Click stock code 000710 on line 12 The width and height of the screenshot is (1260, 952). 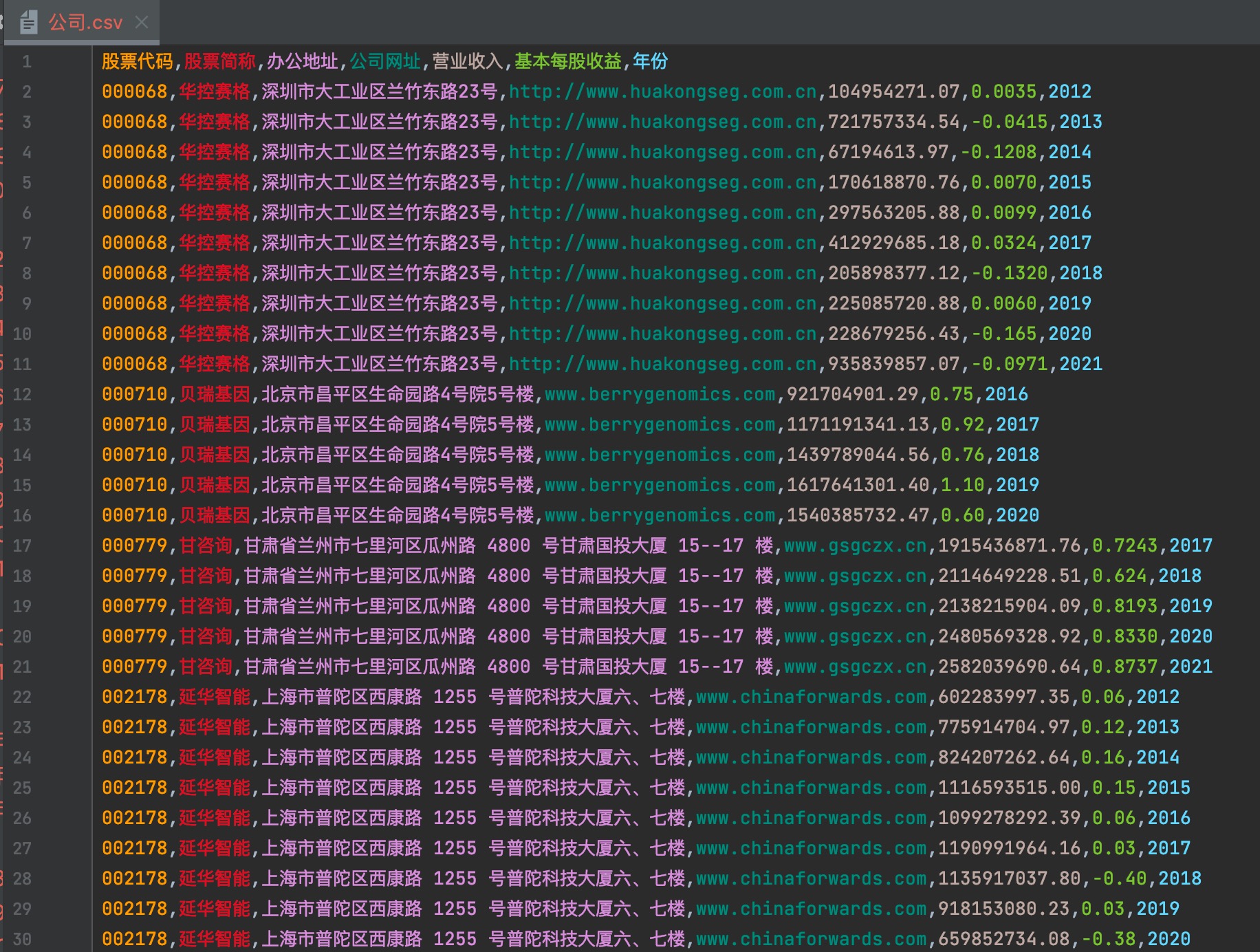135,394
